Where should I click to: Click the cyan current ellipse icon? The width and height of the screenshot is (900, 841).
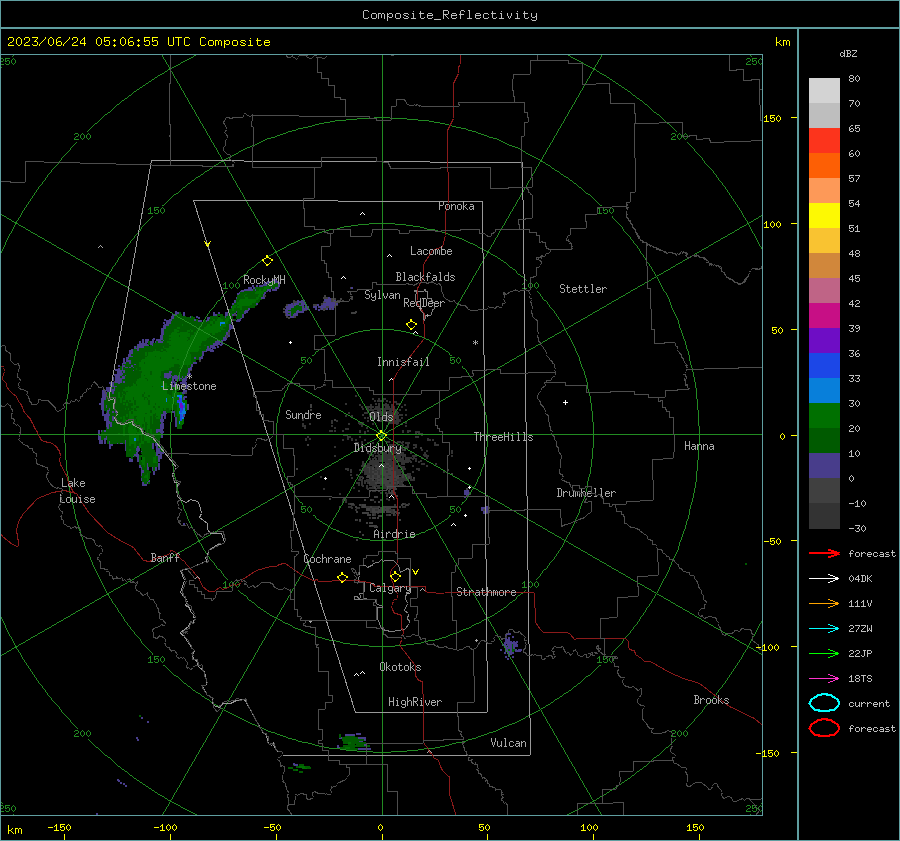[824, 703]
